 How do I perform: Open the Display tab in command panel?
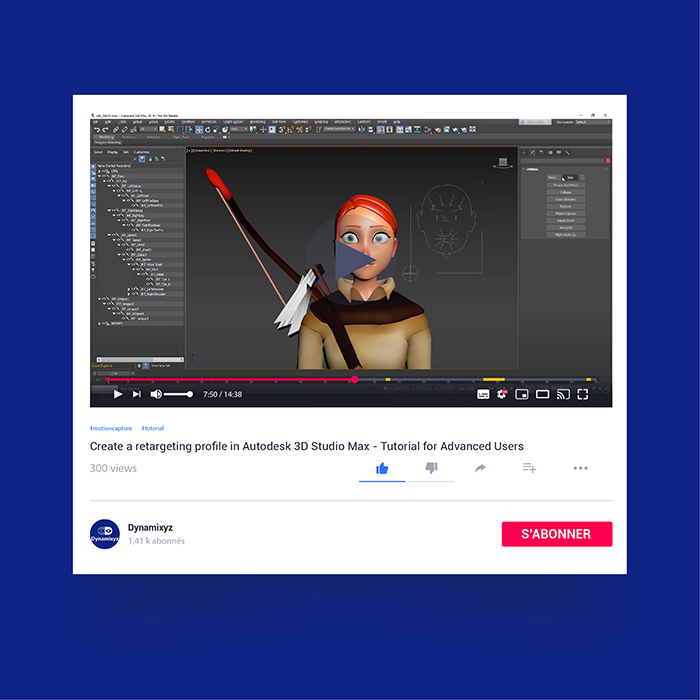tap(558, 152)
